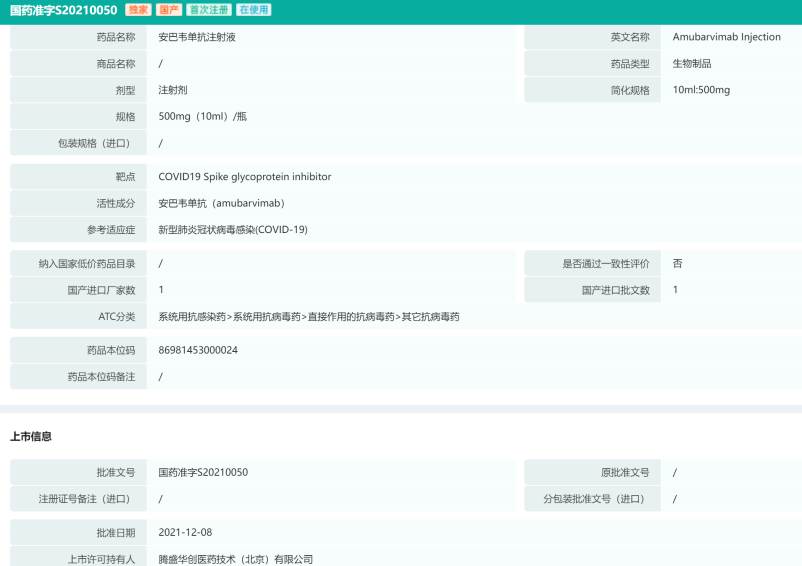802x566 pixels.
Task: Click approval number value in 上市信息 section
Action: [x=203, y=472]
